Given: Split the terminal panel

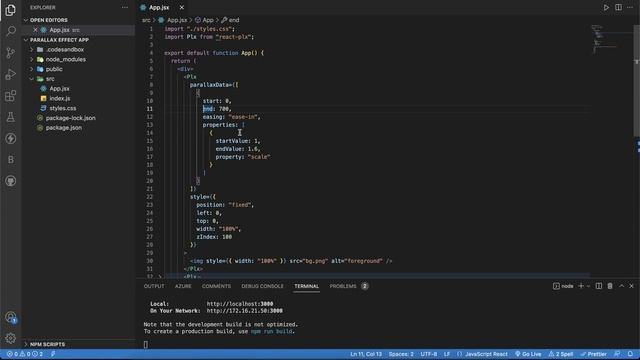Looking at the screenshot, I should pyautogui.click(x=598, y=286).
